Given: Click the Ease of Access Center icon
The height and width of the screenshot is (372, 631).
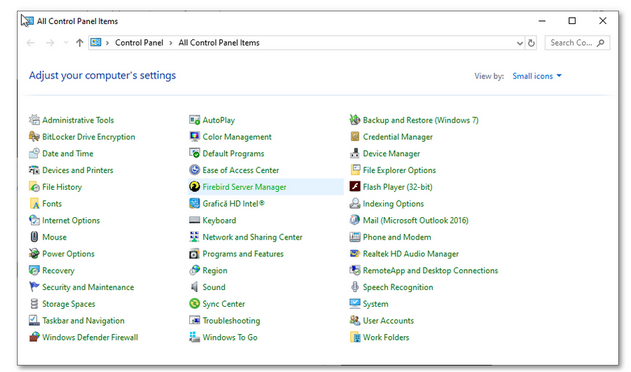Looking at the screenshot, I should tap(195, 170).
